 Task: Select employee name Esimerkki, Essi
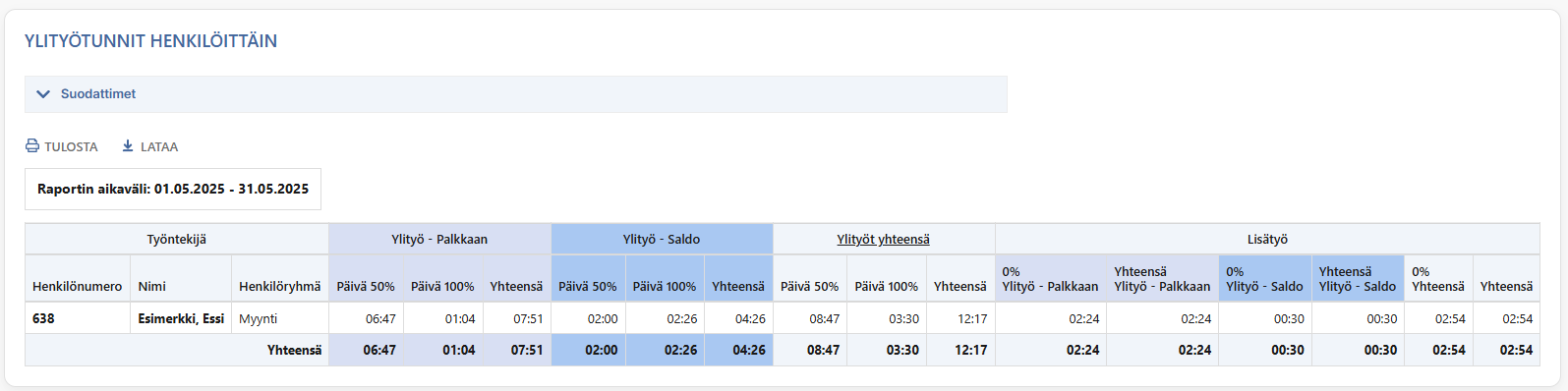181,318
